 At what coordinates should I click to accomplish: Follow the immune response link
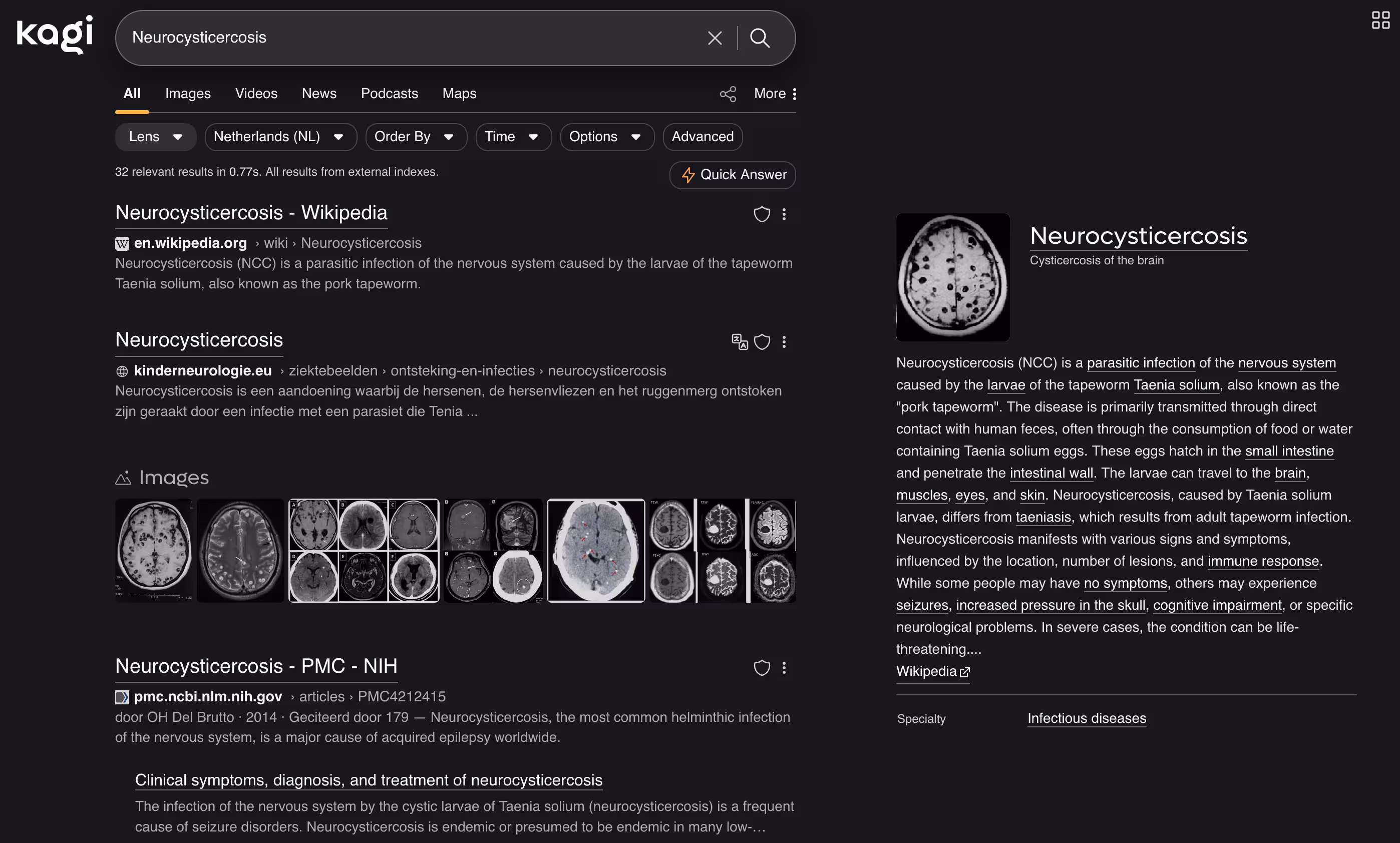click(1263, 561)
